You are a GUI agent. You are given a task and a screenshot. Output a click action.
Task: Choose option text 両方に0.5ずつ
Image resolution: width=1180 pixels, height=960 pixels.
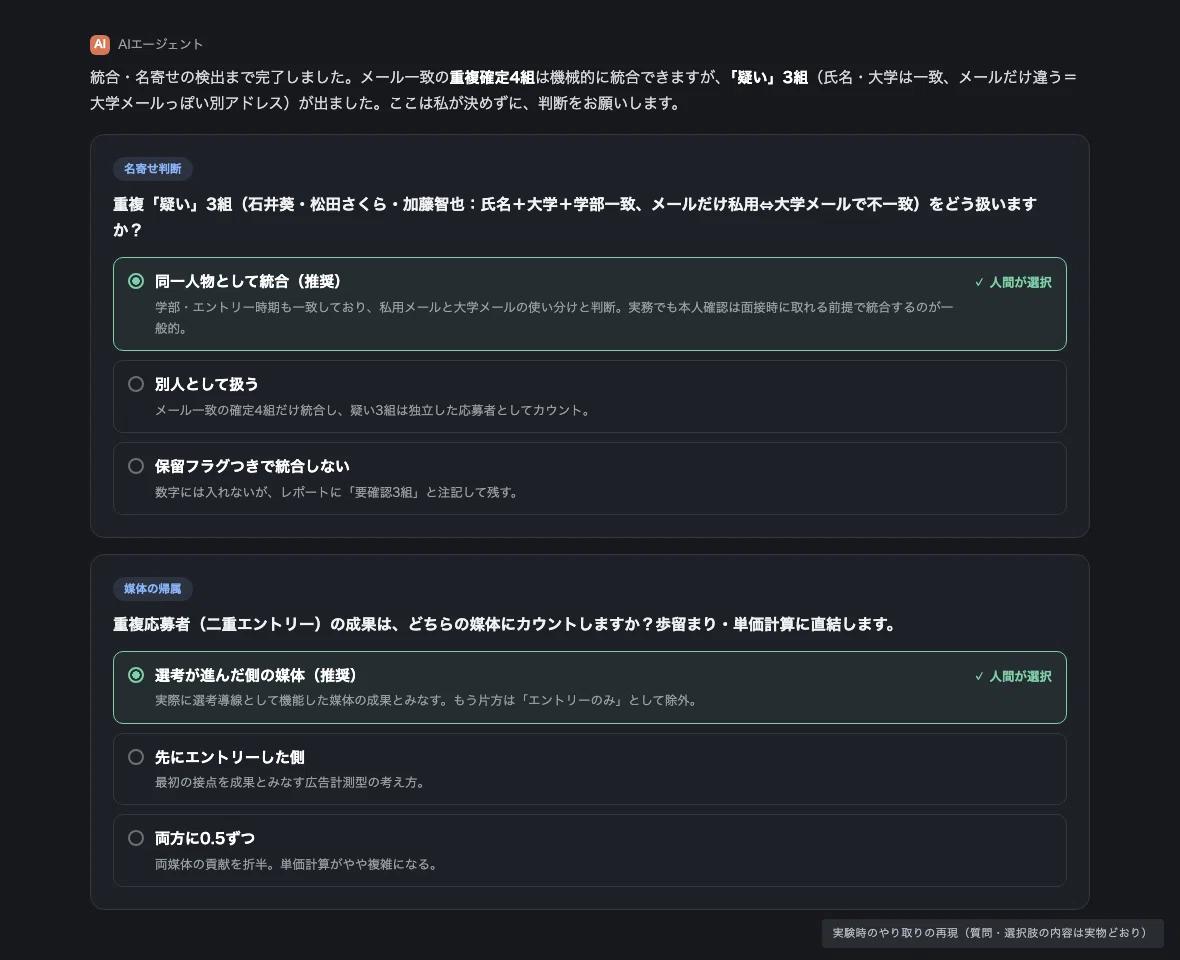click(x=205, y=838)
